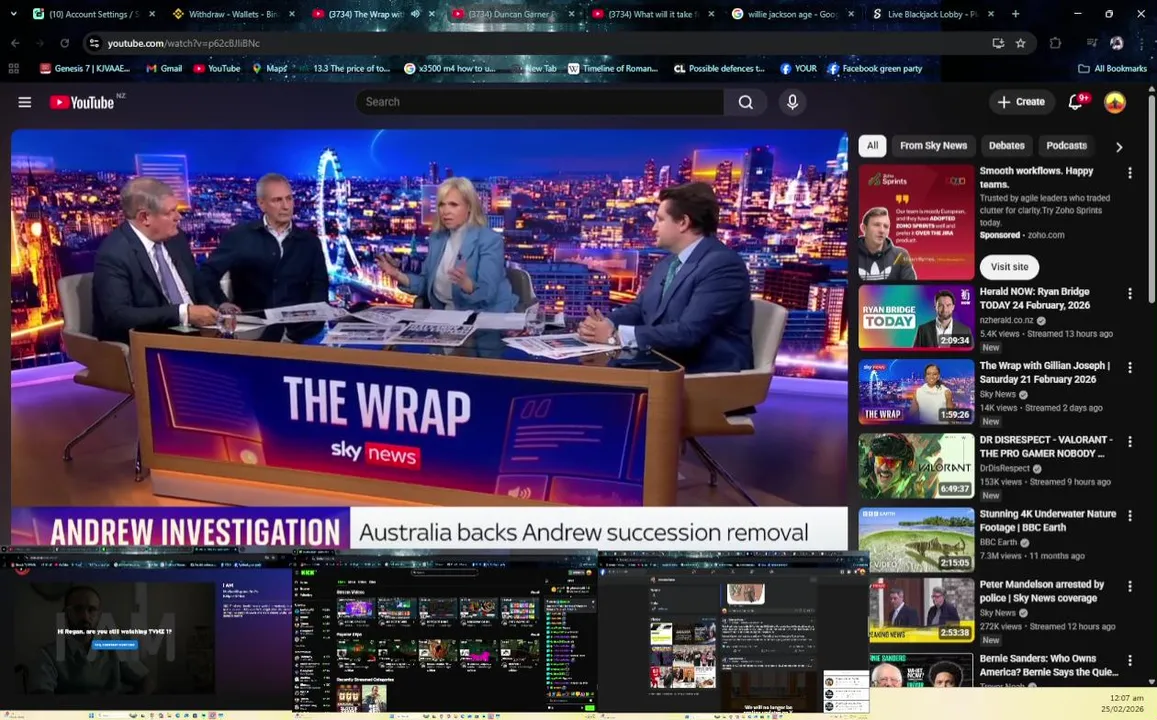The image size is (1157, 720).
Task: Go back to the previous page
Action: tap(15, 44)
